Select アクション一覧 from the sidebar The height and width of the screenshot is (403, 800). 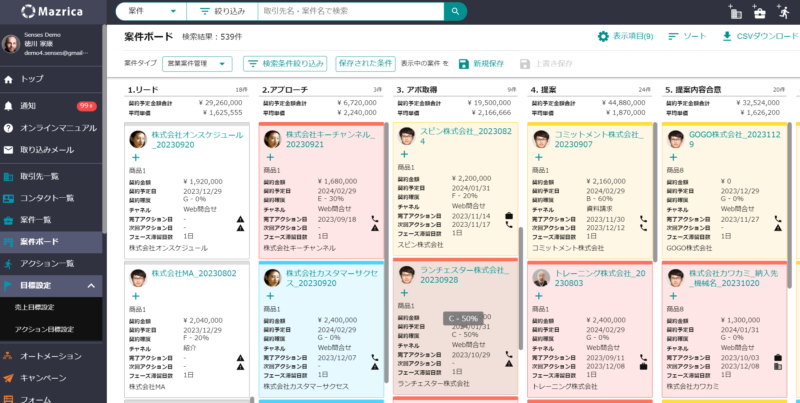pos(47,263)
